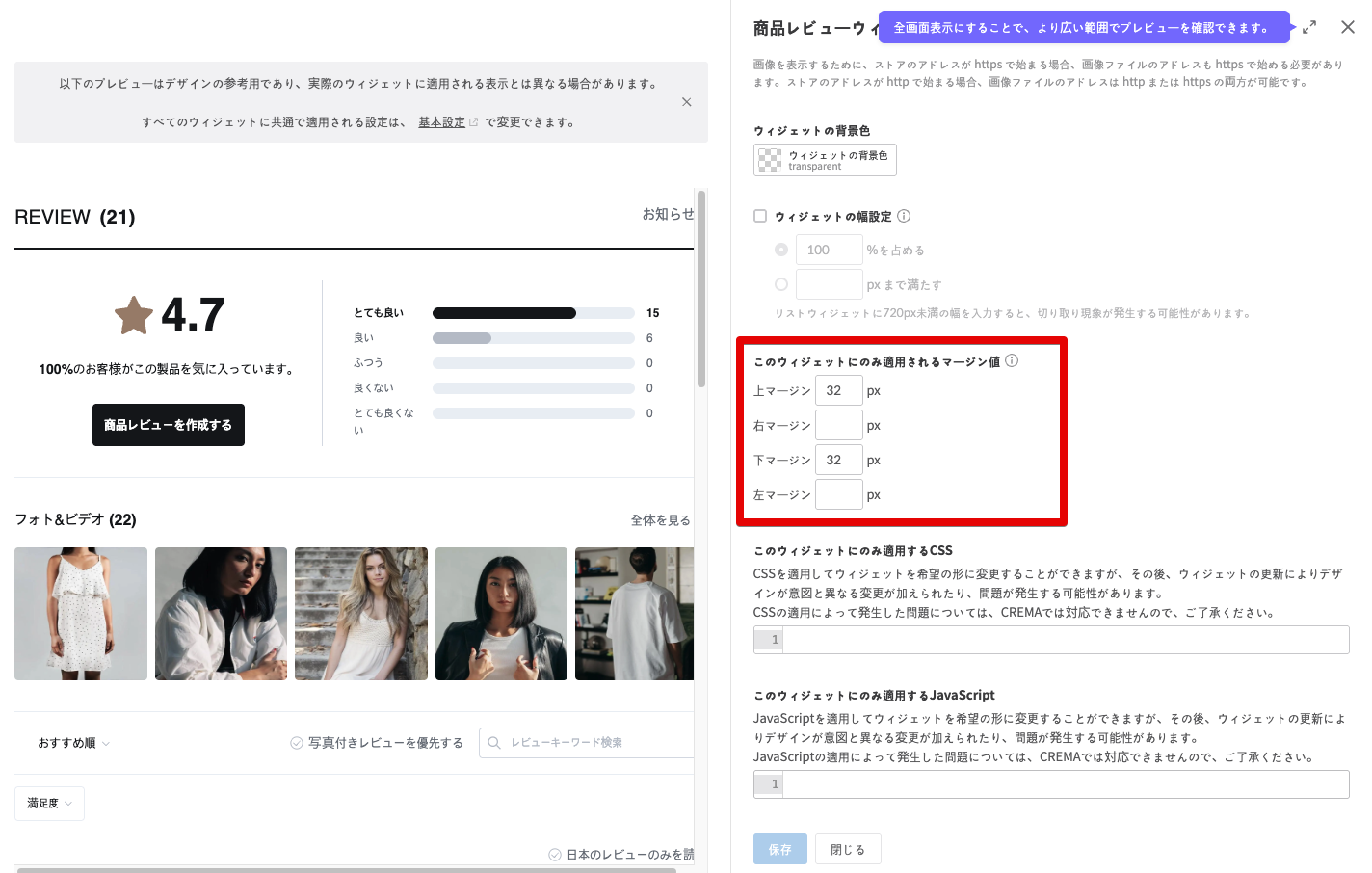Click the info icon beside マージン値 heading

(1012, 360)
